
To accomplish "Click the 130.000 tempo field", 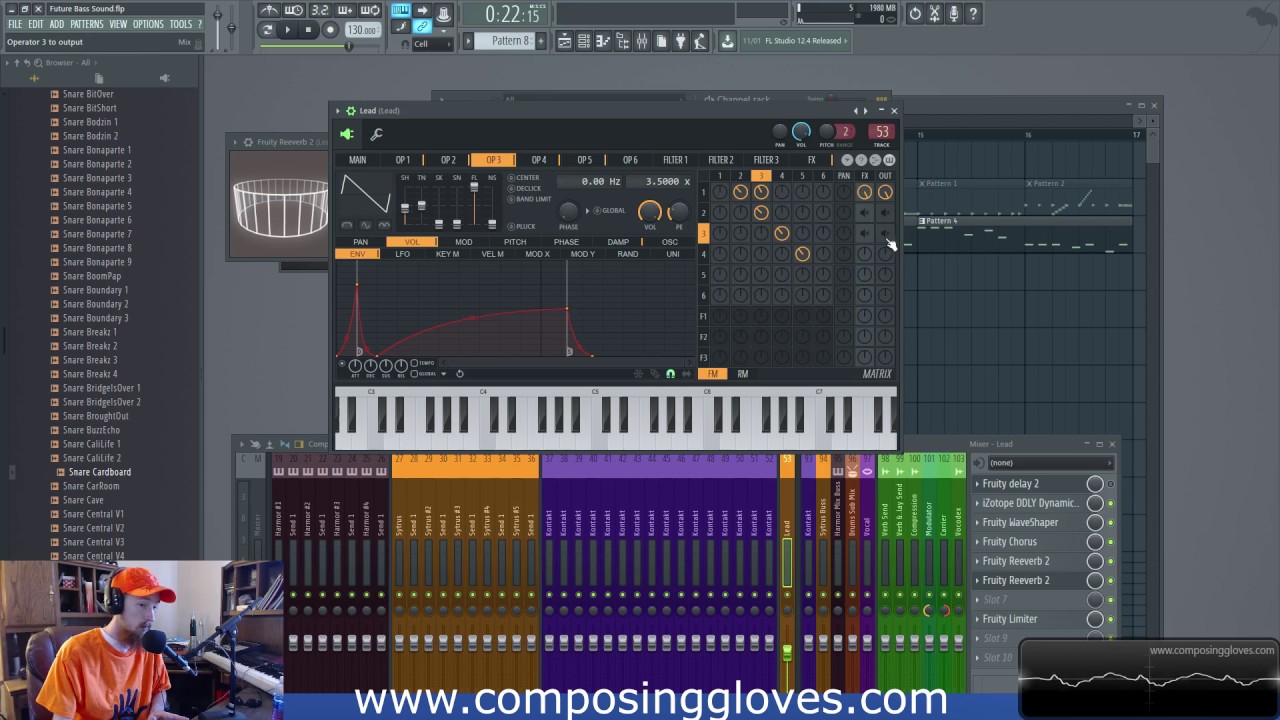I will pyautogui.click(x=361, y=30).
